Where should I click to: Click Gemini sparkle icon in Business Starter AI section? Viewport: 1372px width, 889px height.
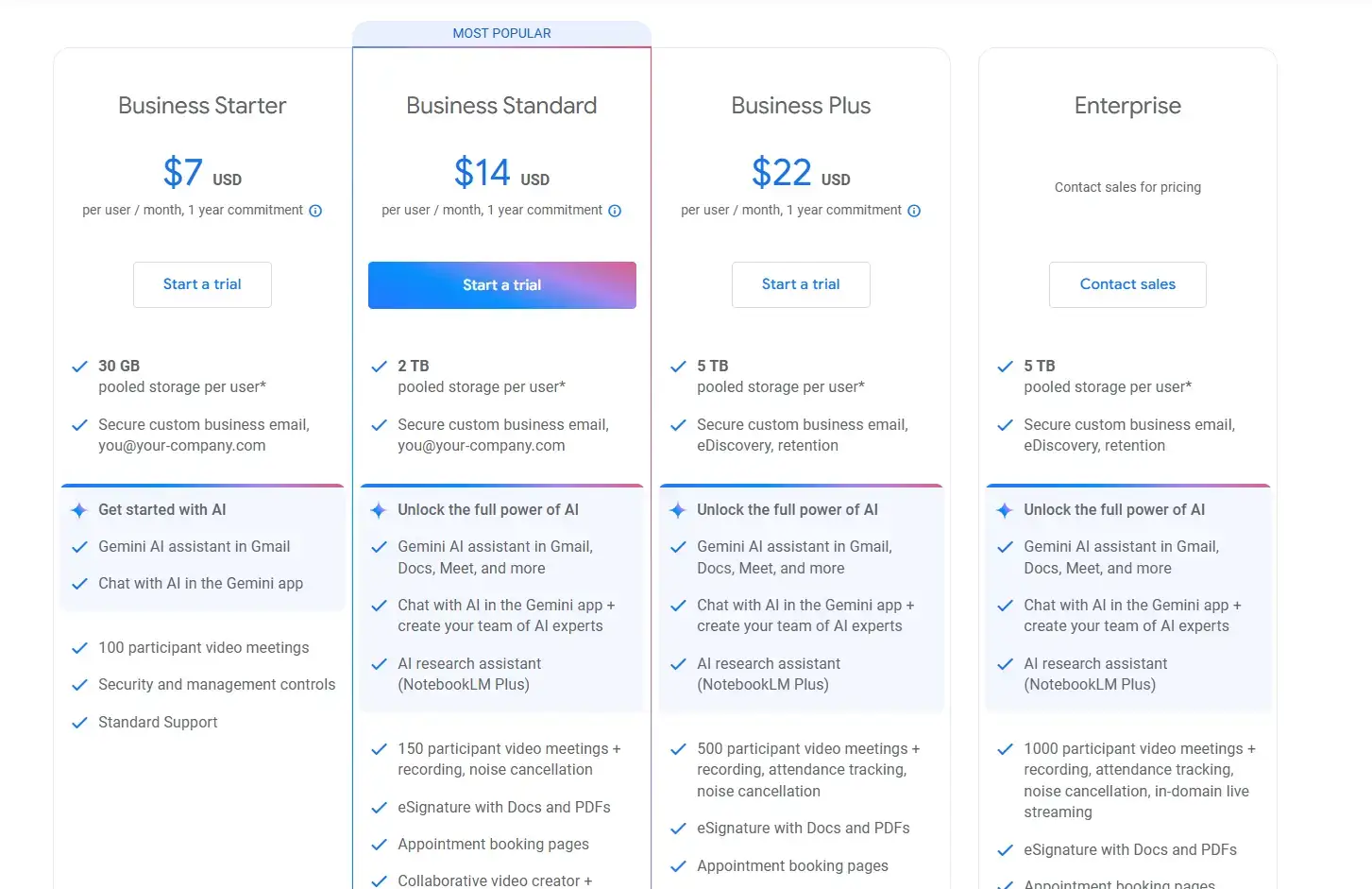coord(79,510)
